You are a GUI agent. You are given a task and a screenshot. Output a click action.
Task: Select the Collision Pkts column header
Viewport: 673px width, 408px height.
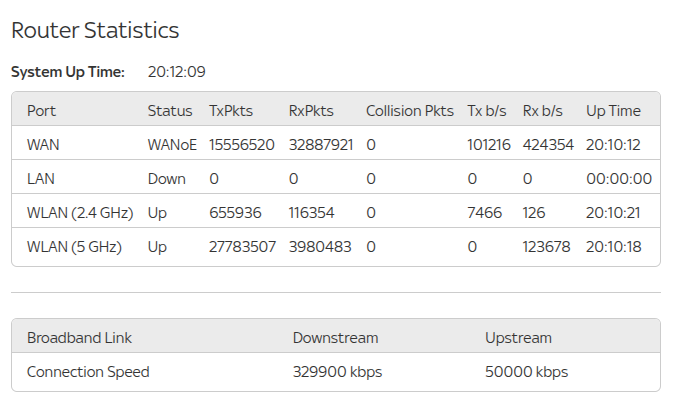pos(409,110)
